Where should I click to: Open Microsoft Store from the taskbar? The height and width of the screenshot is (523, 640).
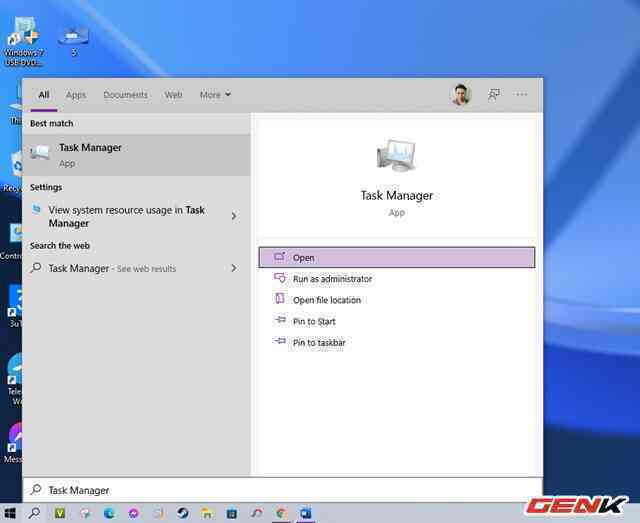(x=231, y=513)
